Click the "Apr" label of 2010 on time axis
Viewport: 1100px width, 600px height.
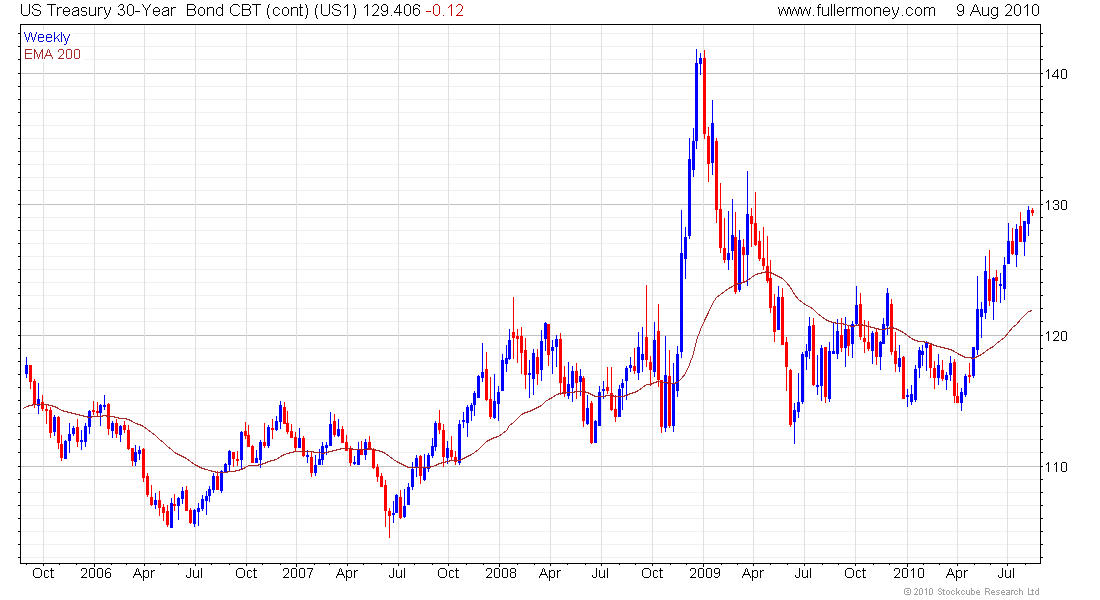(957, 573)
